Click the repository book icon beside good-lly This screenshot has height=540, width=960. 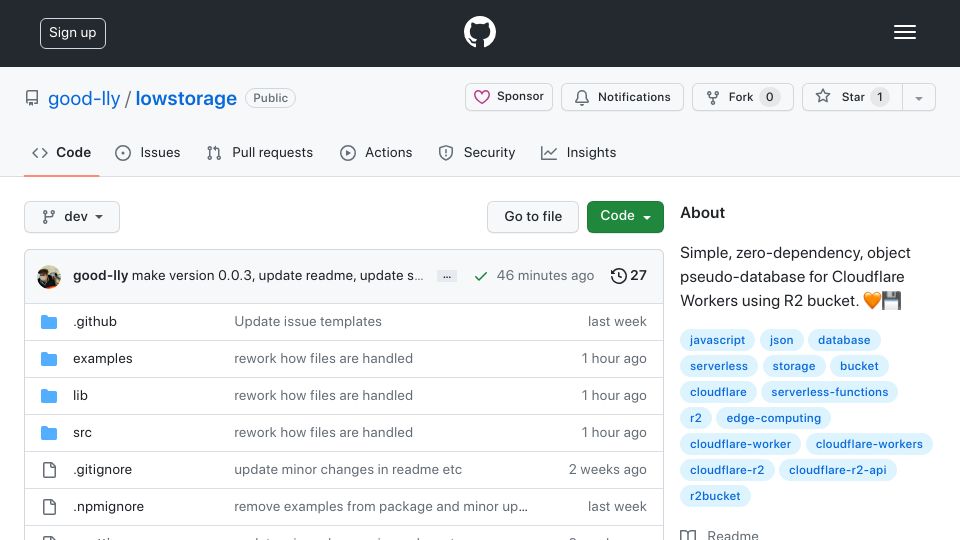(x=32, y=98)
